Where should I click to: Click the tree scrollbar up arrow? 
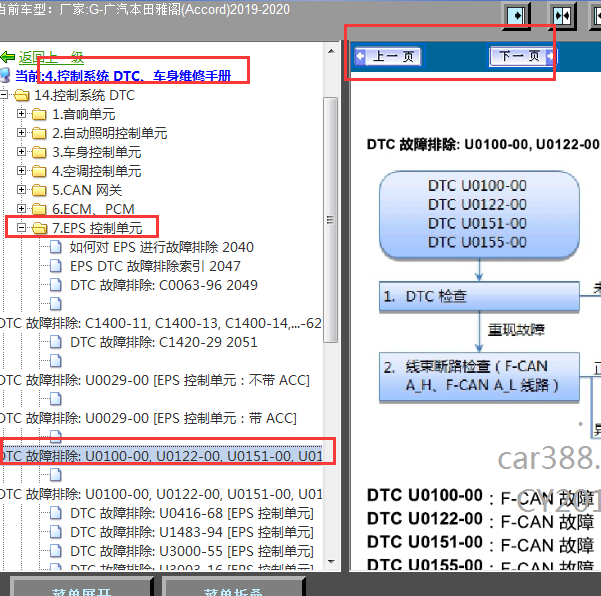coord(331,51)
